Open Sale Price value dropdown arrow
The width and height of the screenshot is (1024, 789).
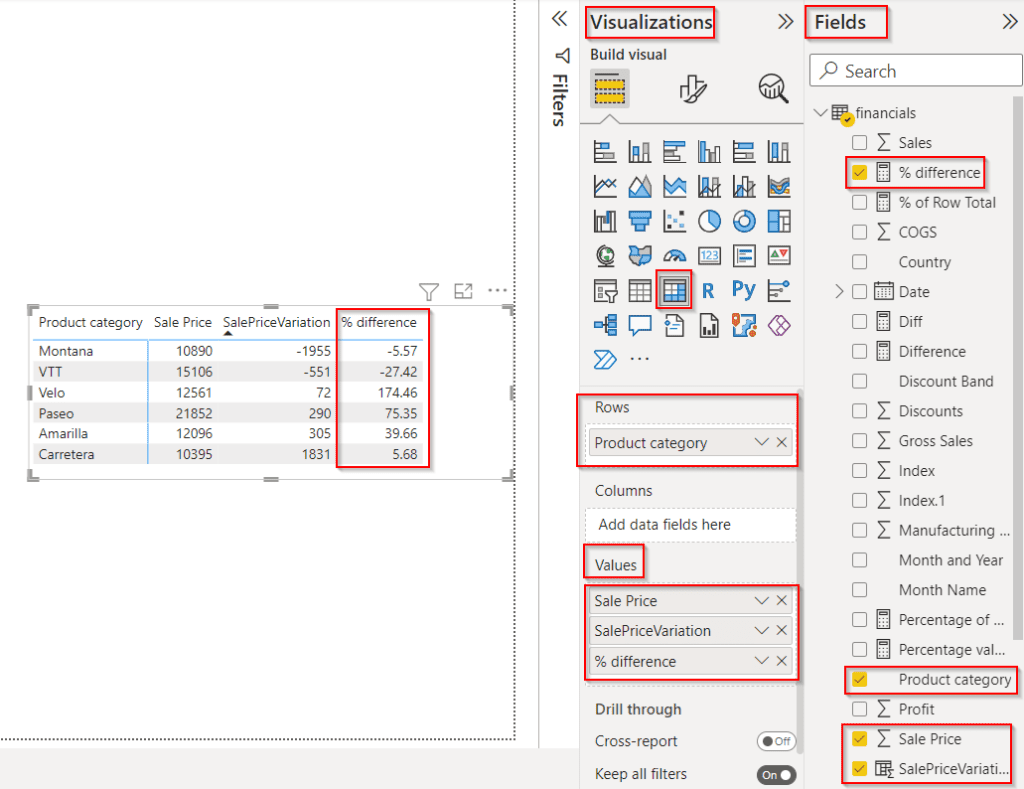[761, 600]
